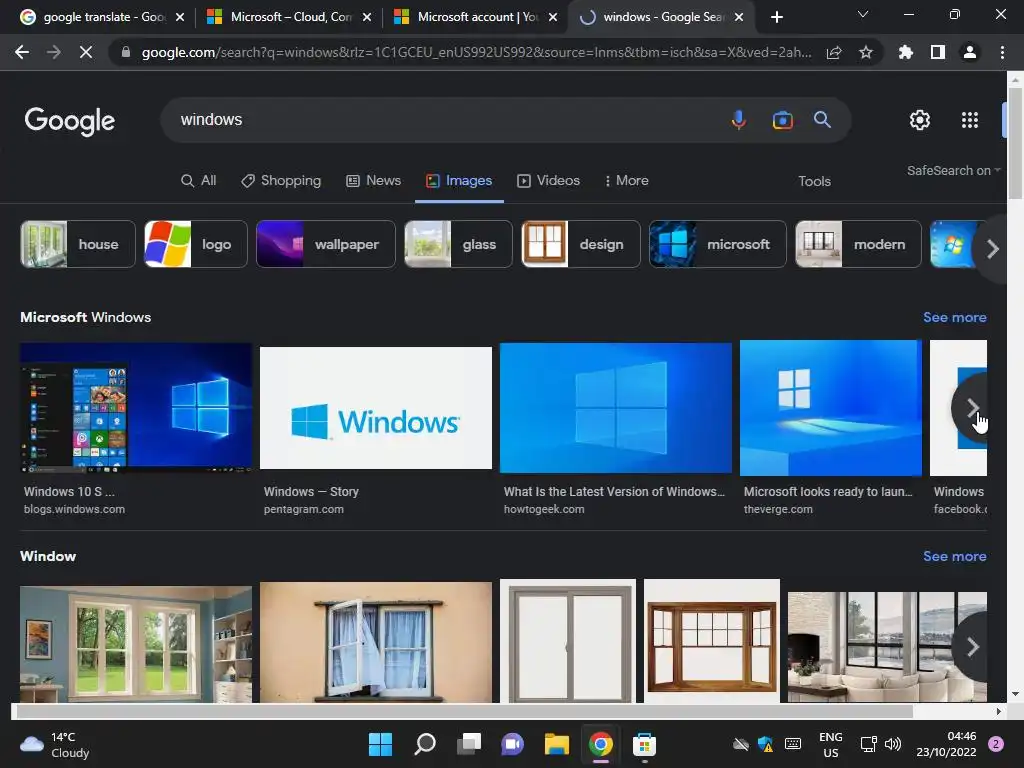Open Chrome tab search chevron
Viewport: 1024px width, 768px height.
(863, 15)
